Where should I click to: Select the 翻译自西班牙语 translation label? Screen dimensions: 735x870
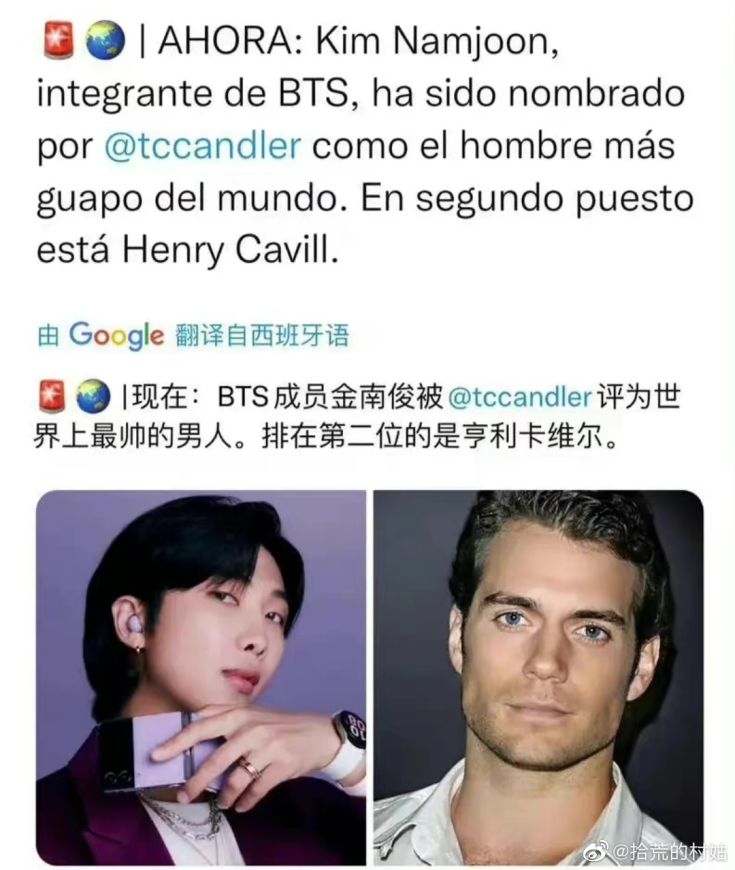point(262,336)
